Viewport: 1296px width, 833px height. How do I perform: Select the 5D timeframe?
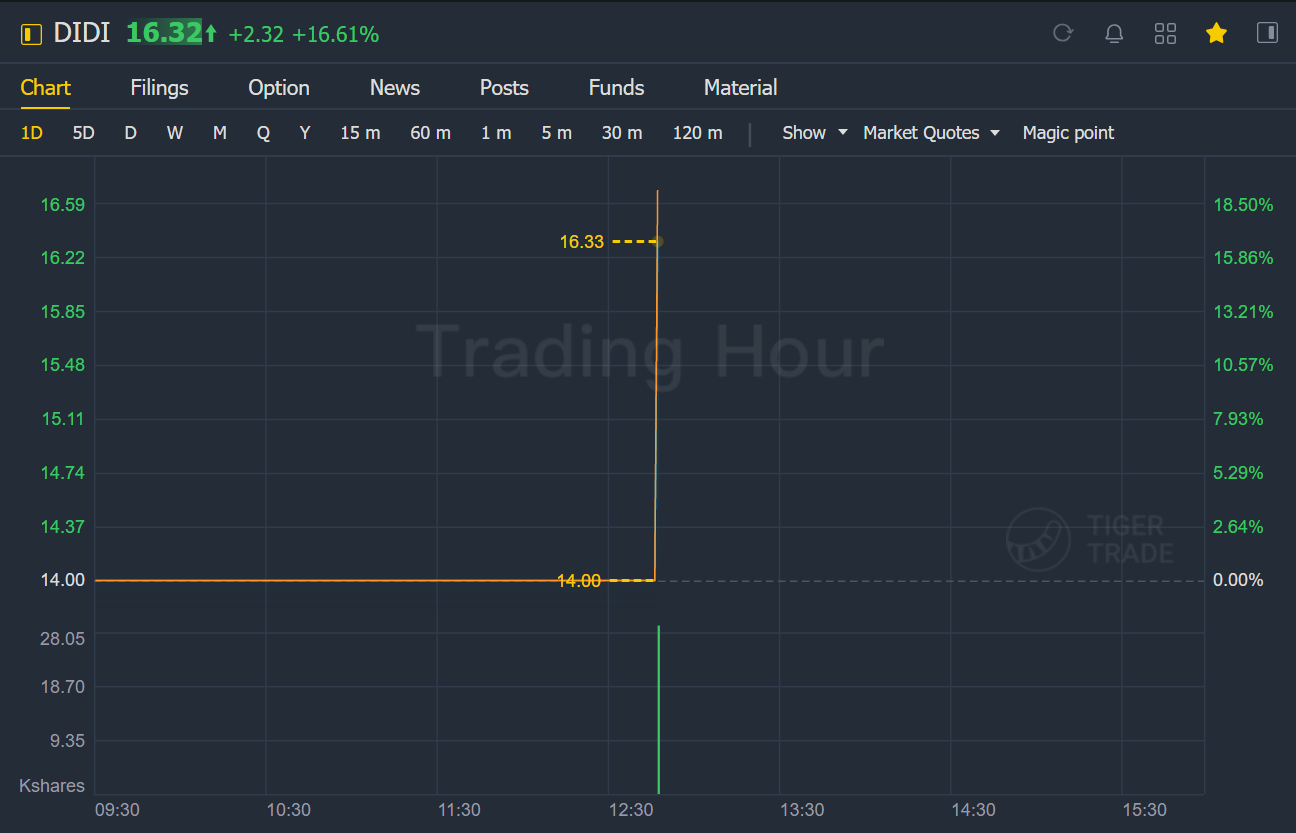coord(84,133)
